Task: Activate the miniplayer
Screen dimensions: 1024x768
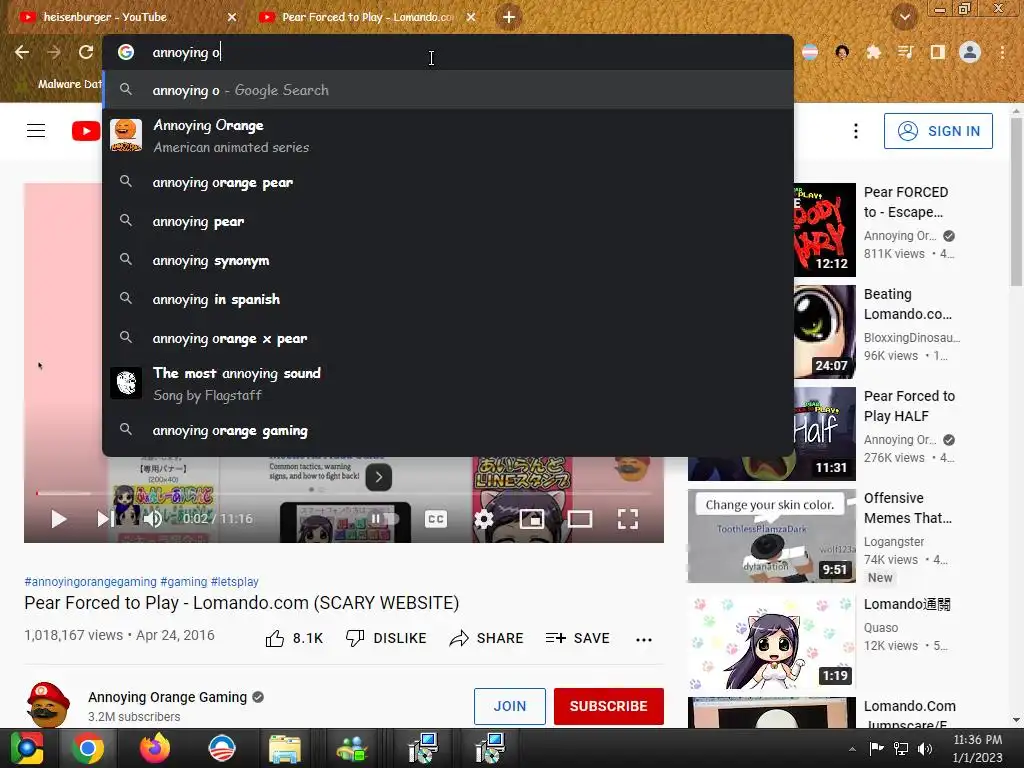Action: [x=532, y=519]
